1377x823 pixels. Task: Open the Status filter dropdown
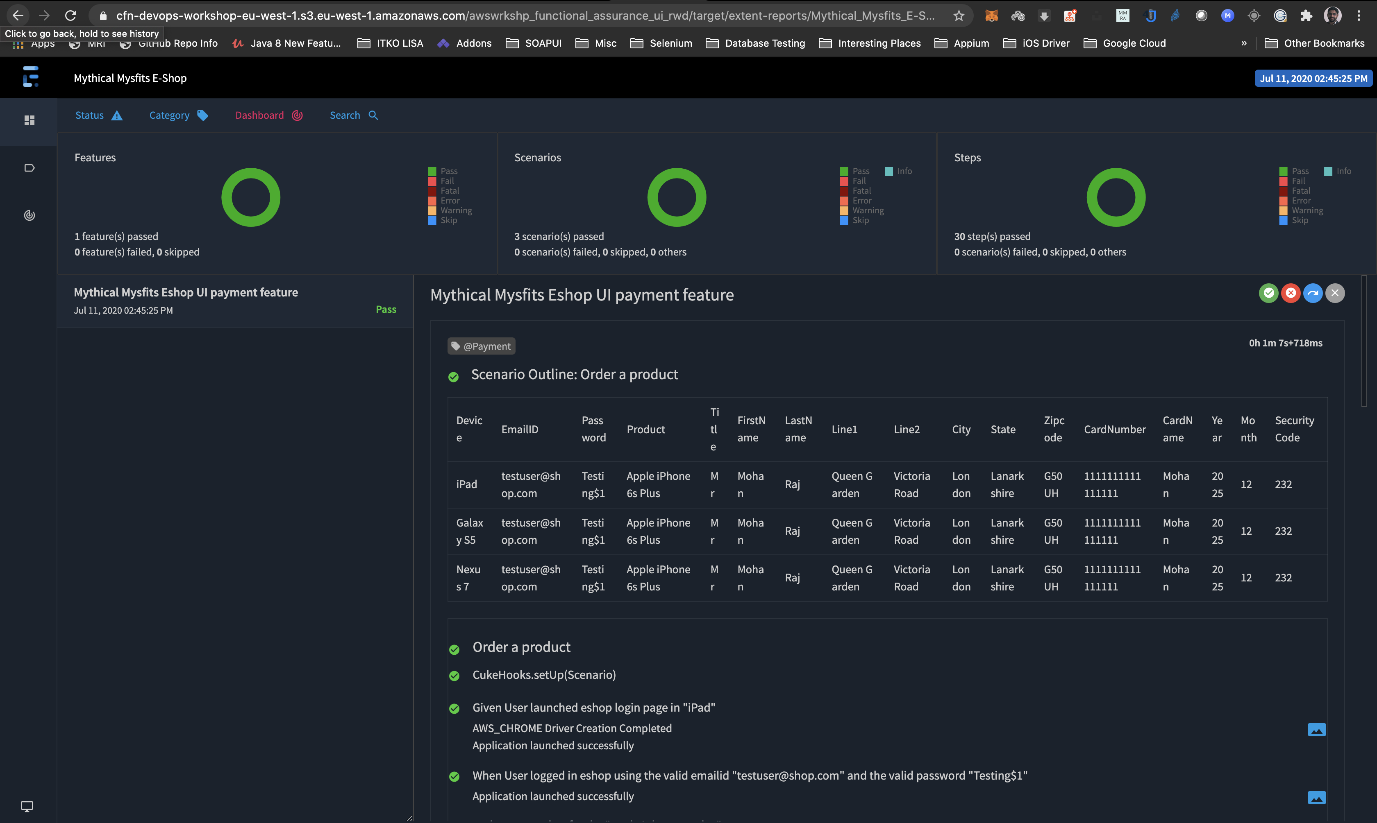click(99, 115)
